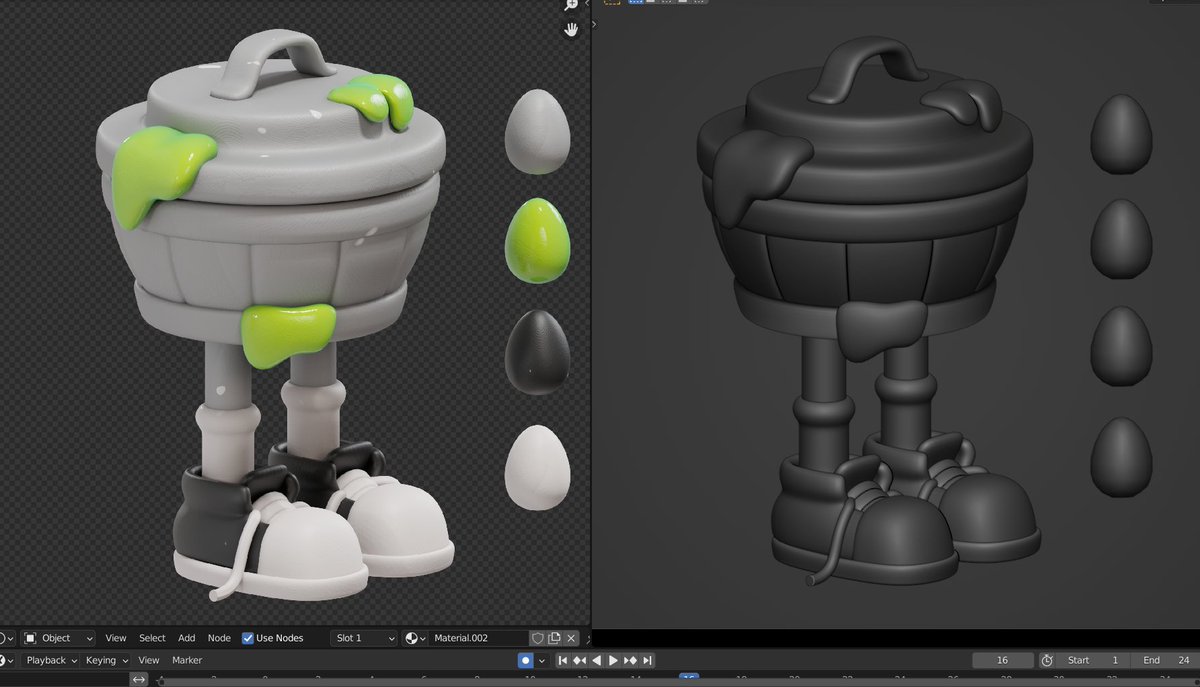This screenshot has width=1200, height=687.
Task: Toggle the preview range clock icon
Action: click(1047, 660)
